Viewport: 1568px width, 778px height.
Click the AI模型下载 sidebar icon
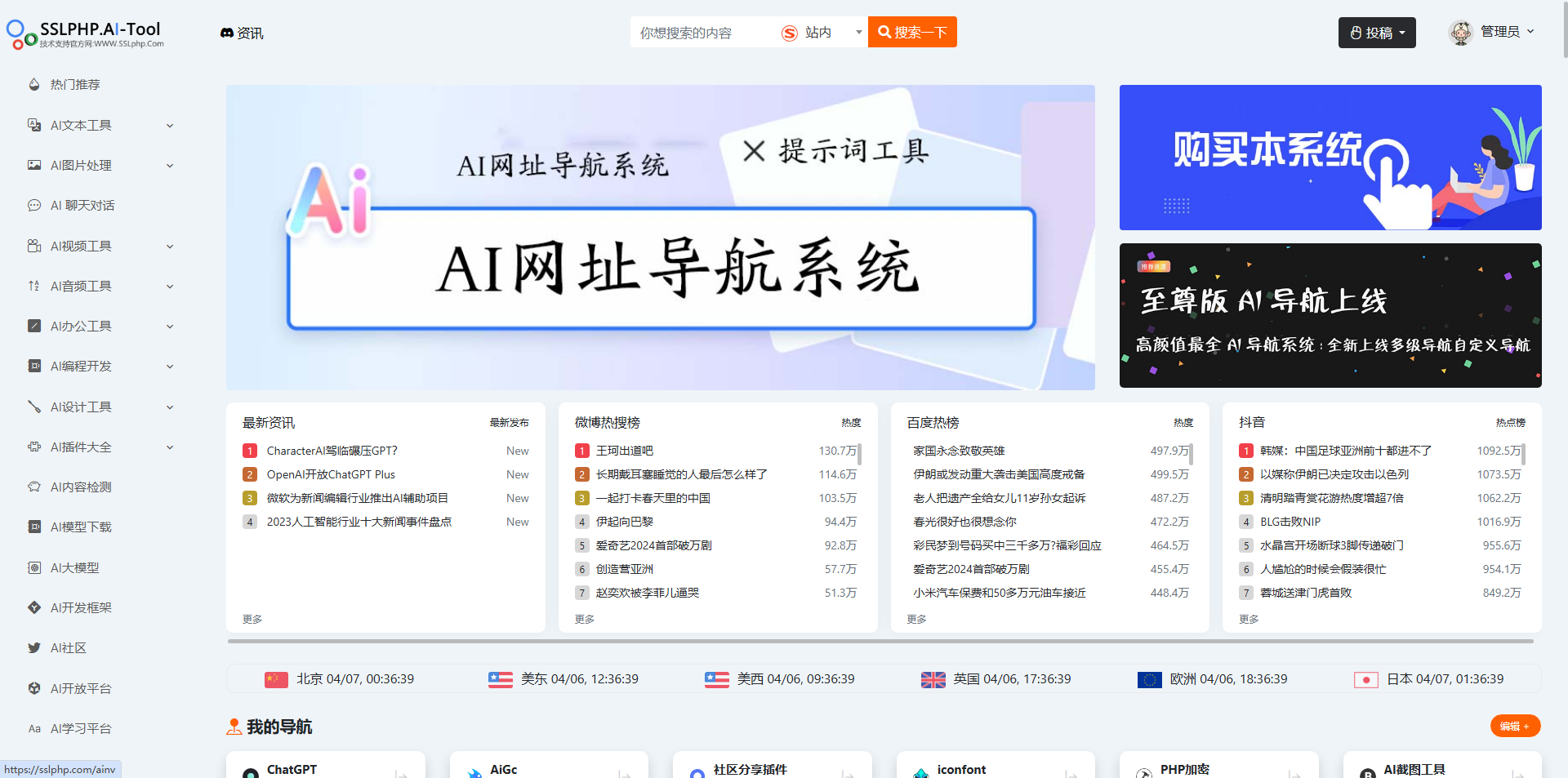pos(34,527)
